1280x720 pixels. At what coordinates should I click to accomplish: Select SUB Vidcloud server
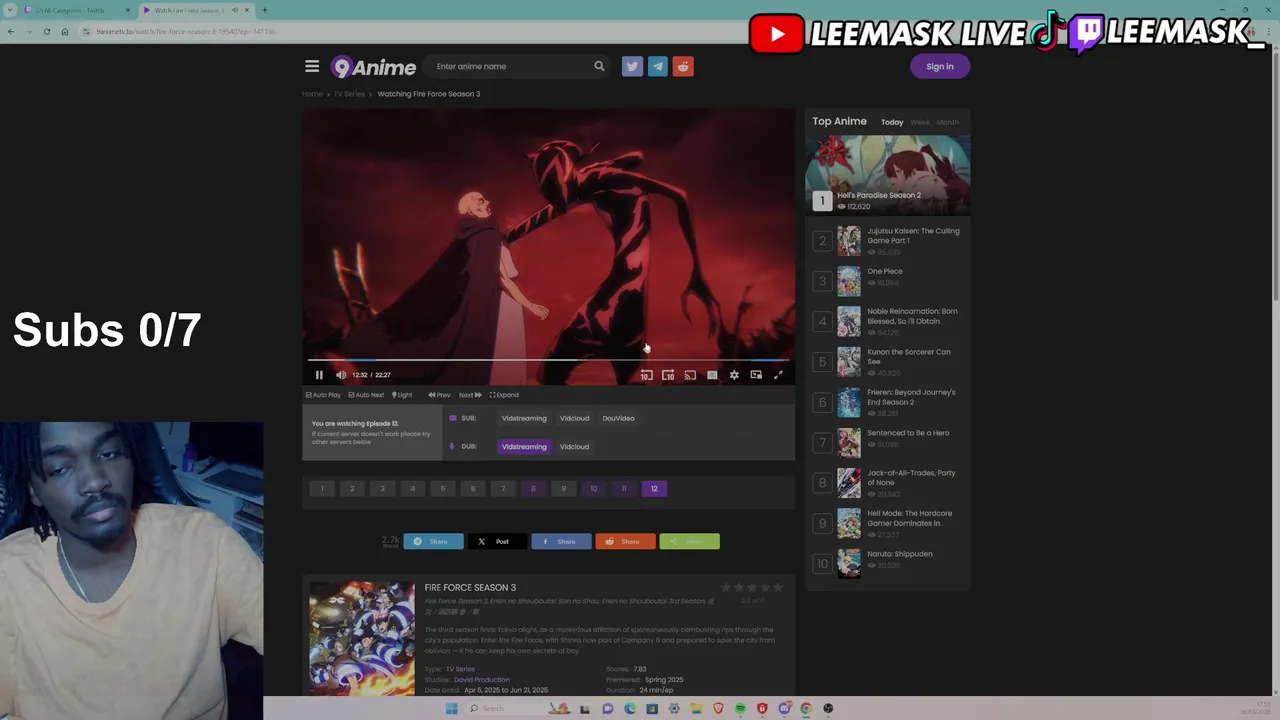(x=574, y=418)
